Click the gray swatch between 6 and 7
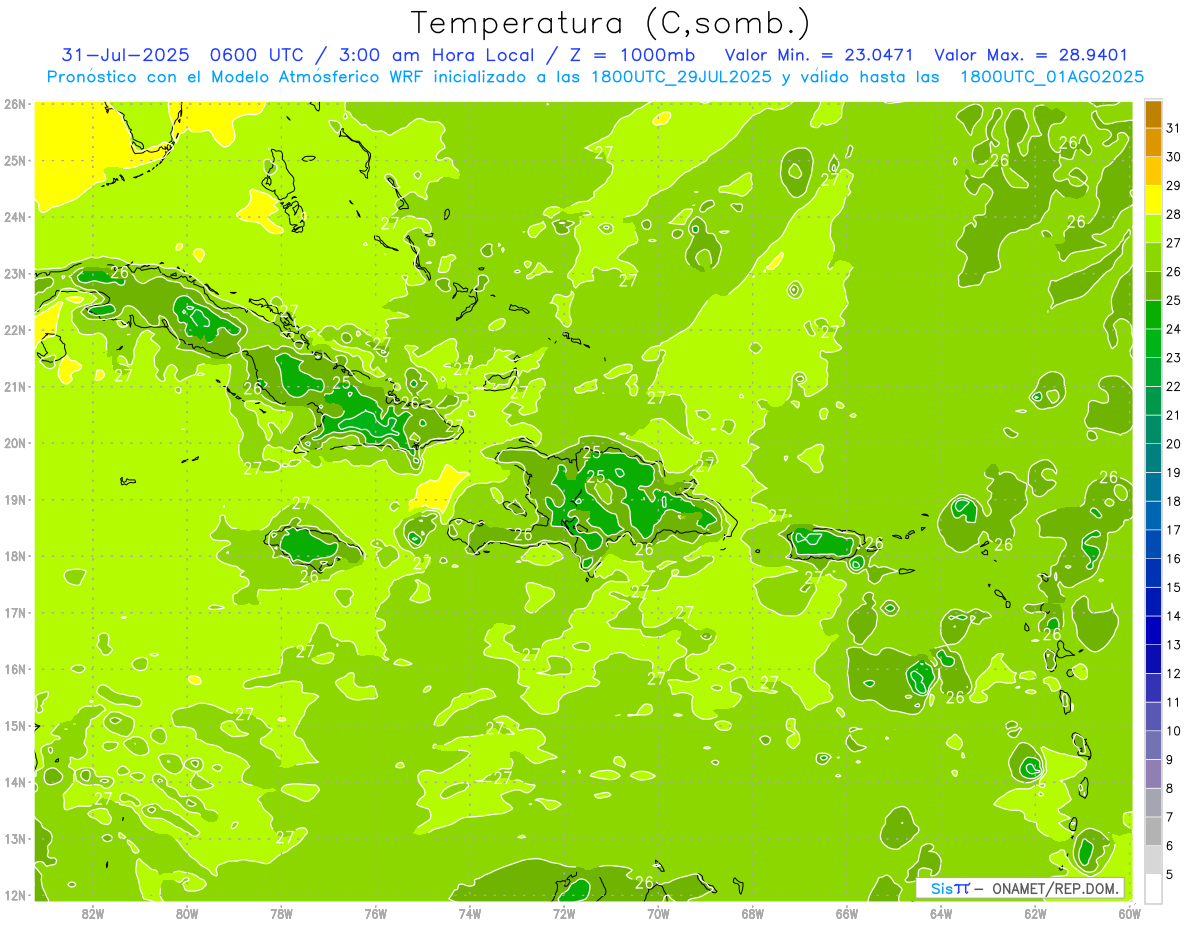1200x927 pixels. pos(1153,831)
